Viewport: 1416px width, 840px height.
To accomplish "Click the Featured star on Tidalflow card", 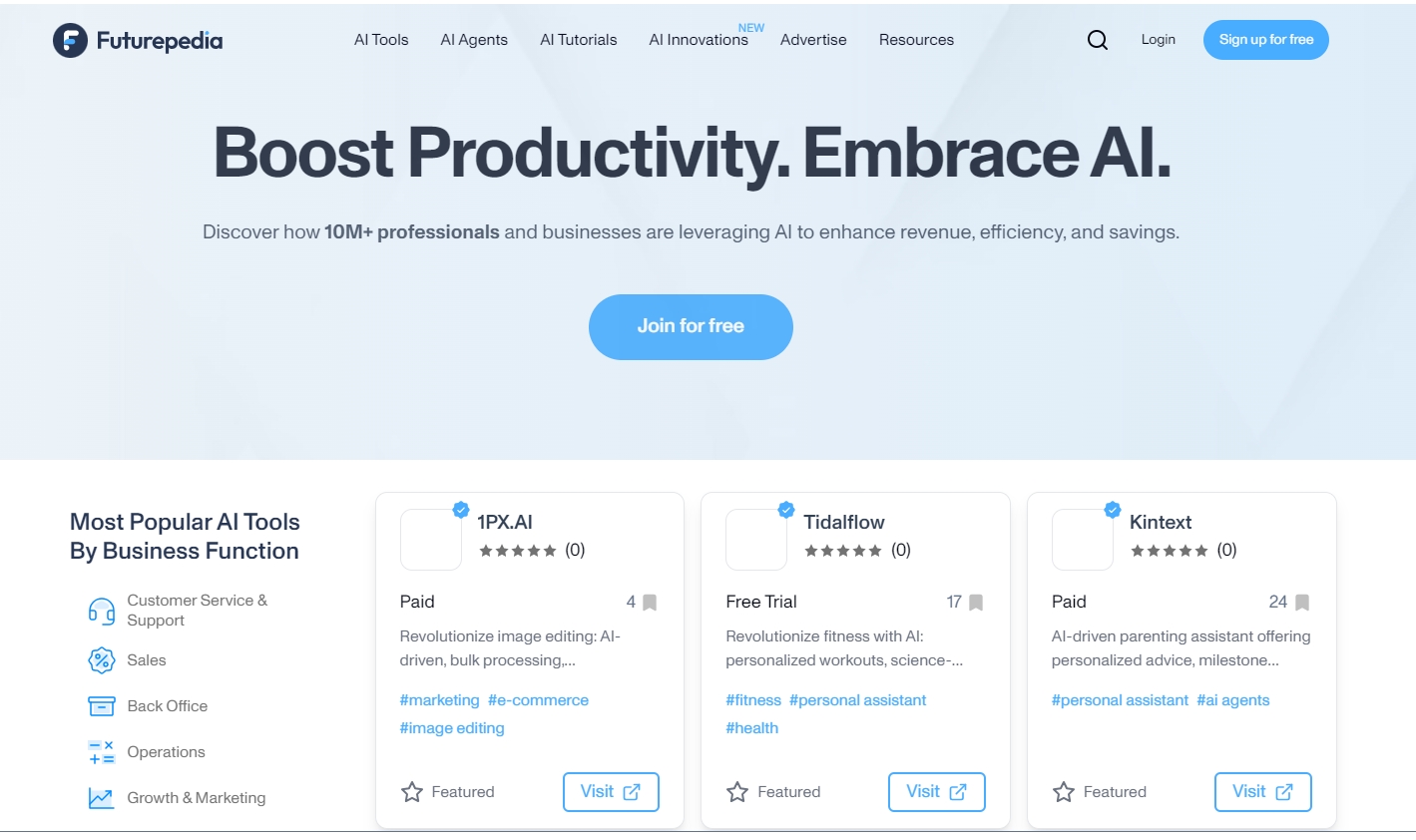I will pyautogui.click(x=737, y=792).
